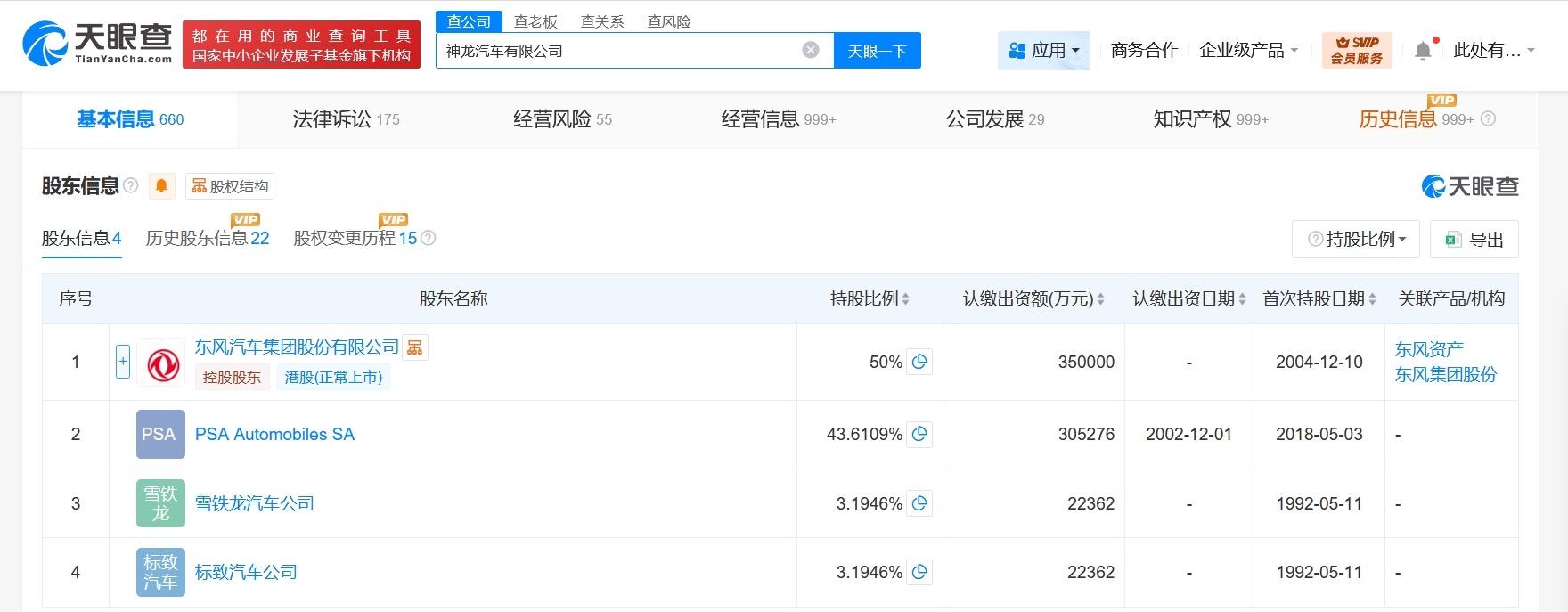Open pie chart icon for 50% shareholding

click(919, 362)
